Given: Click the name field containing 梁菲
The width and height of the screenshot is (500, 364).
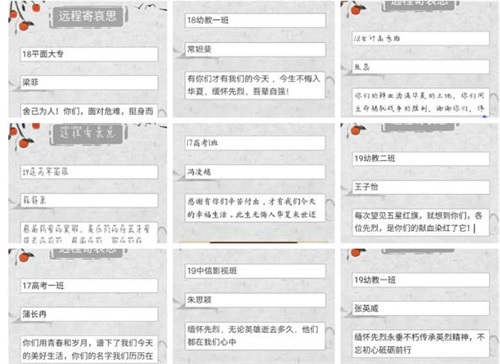Looking at the screenshot, I should click(89, 82).
